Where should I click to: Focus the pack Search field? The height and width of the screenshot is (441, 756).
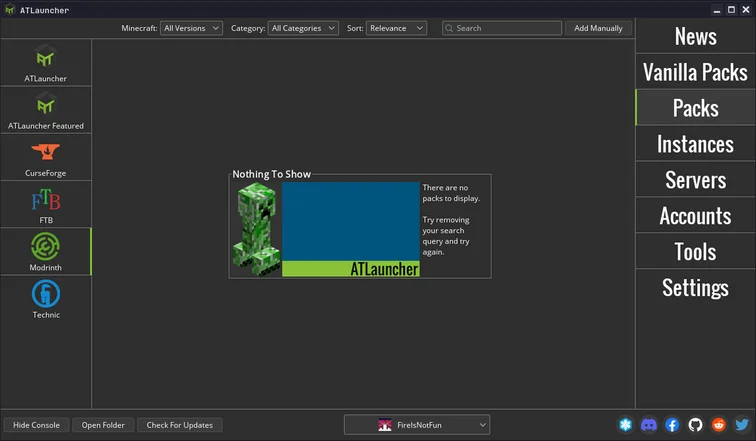click(x=507, y=28)
